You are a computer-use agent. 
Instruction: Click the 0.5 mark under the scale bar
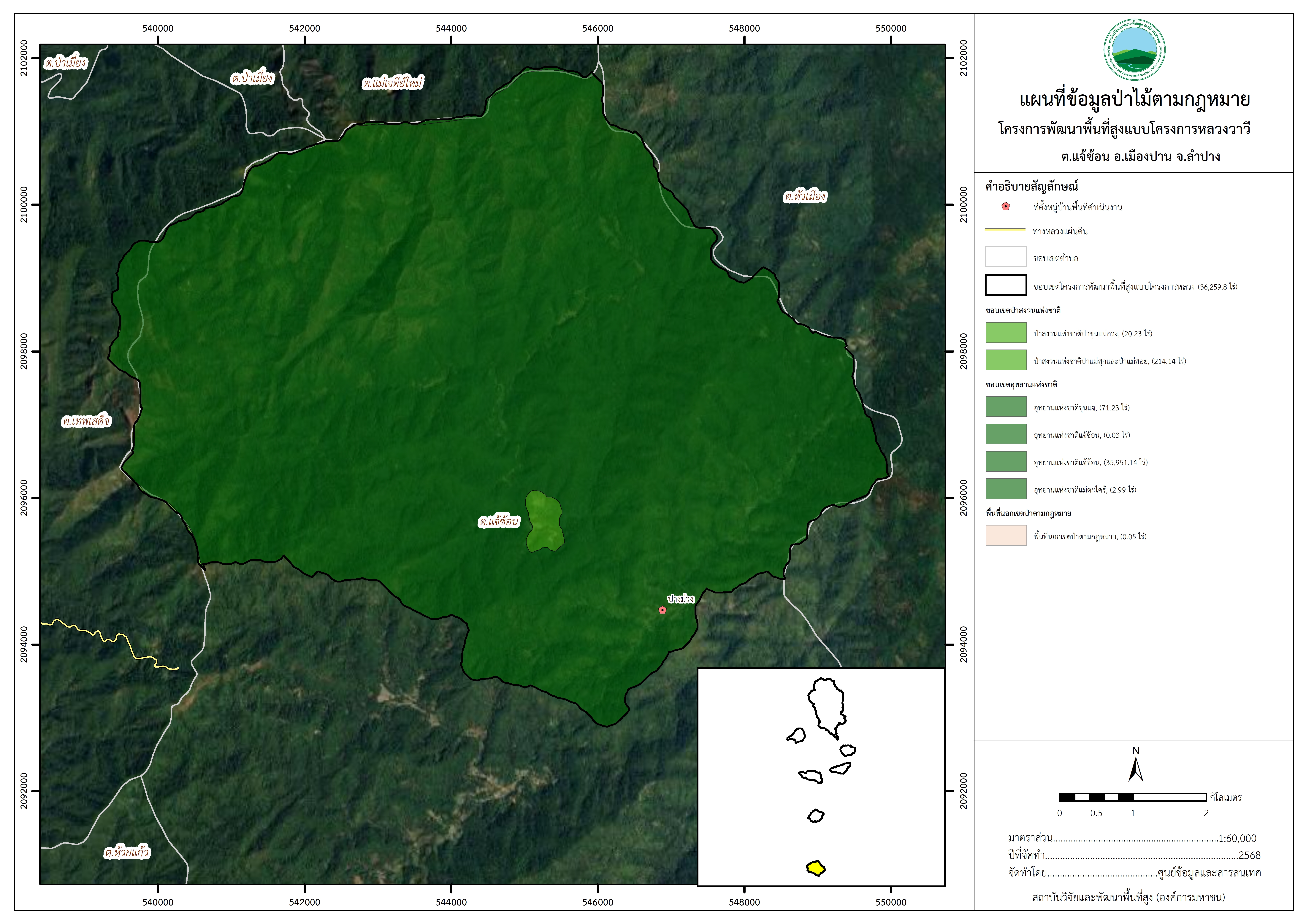[x=1096, y=813]
